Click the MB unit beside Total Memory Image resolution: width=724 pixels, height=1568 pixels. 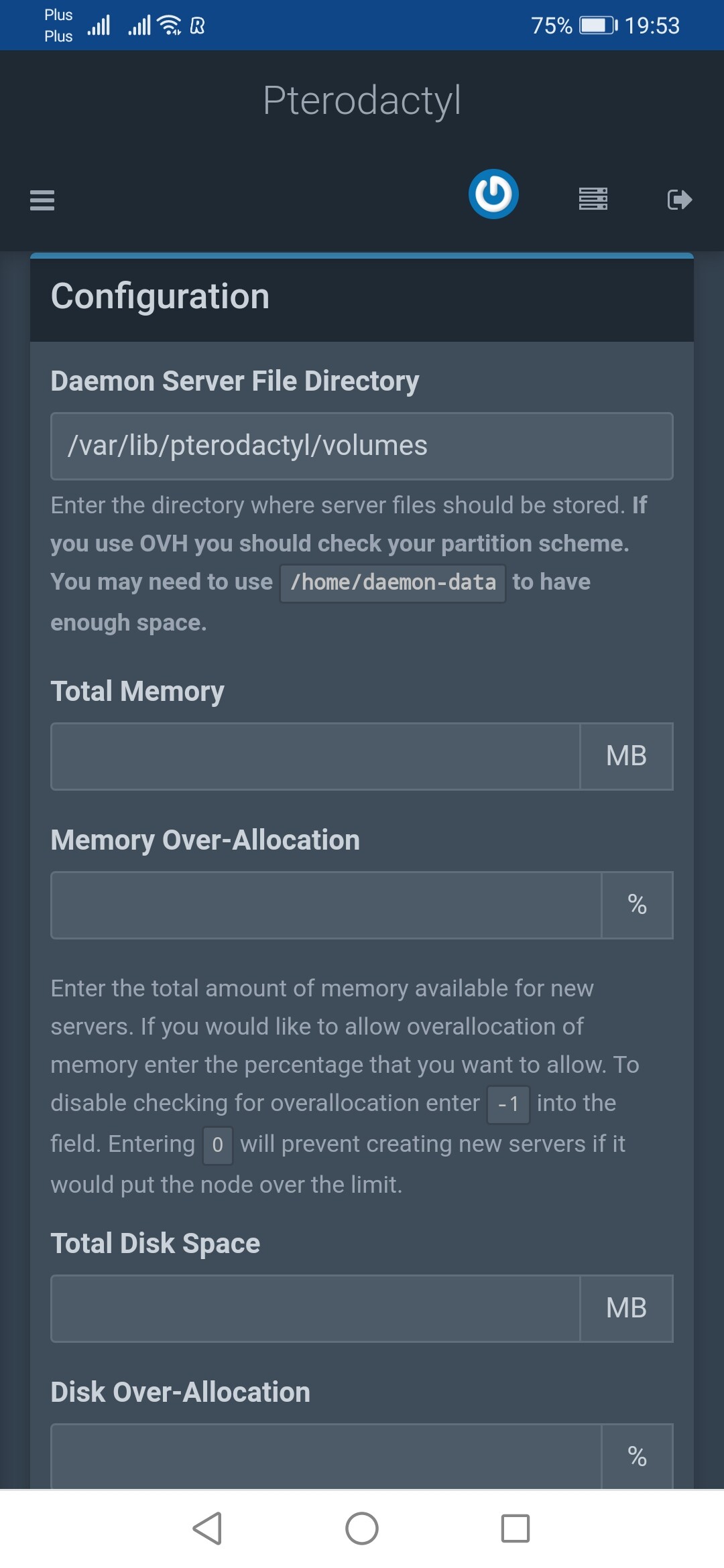tap(626, 757)
